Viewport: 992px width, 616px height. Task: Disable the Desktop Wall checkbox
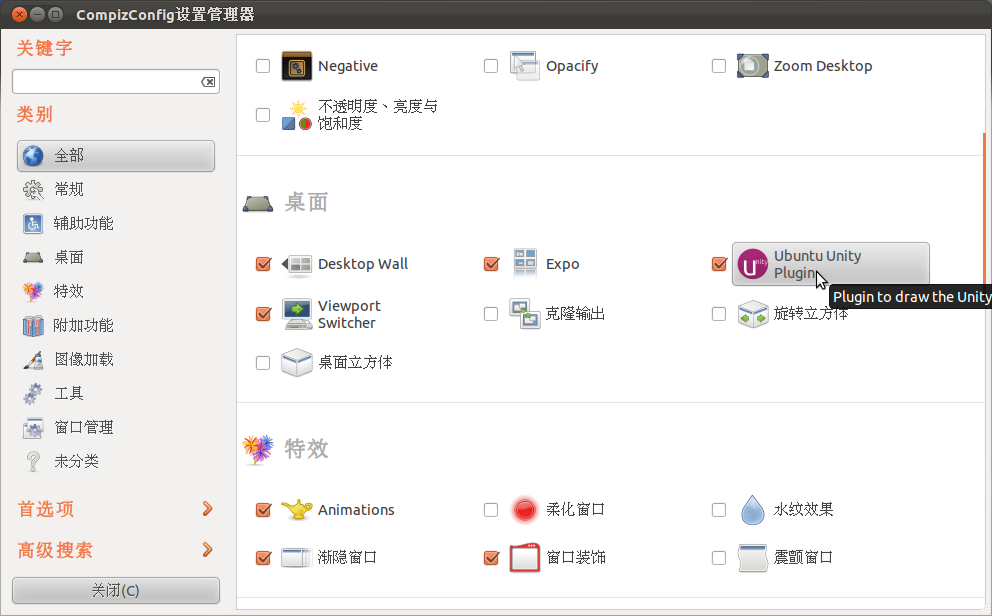(x=263, y=264)
